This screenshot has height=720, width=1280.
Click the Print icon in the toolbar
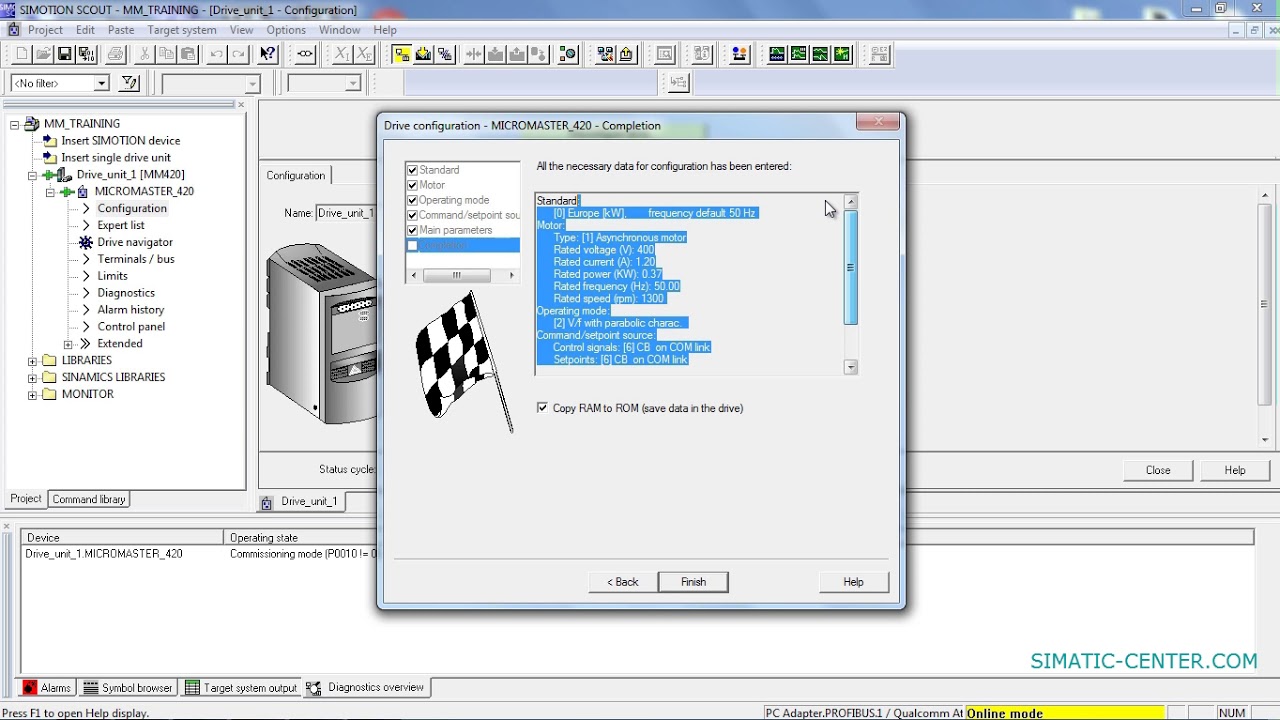(x=115, y=54)
